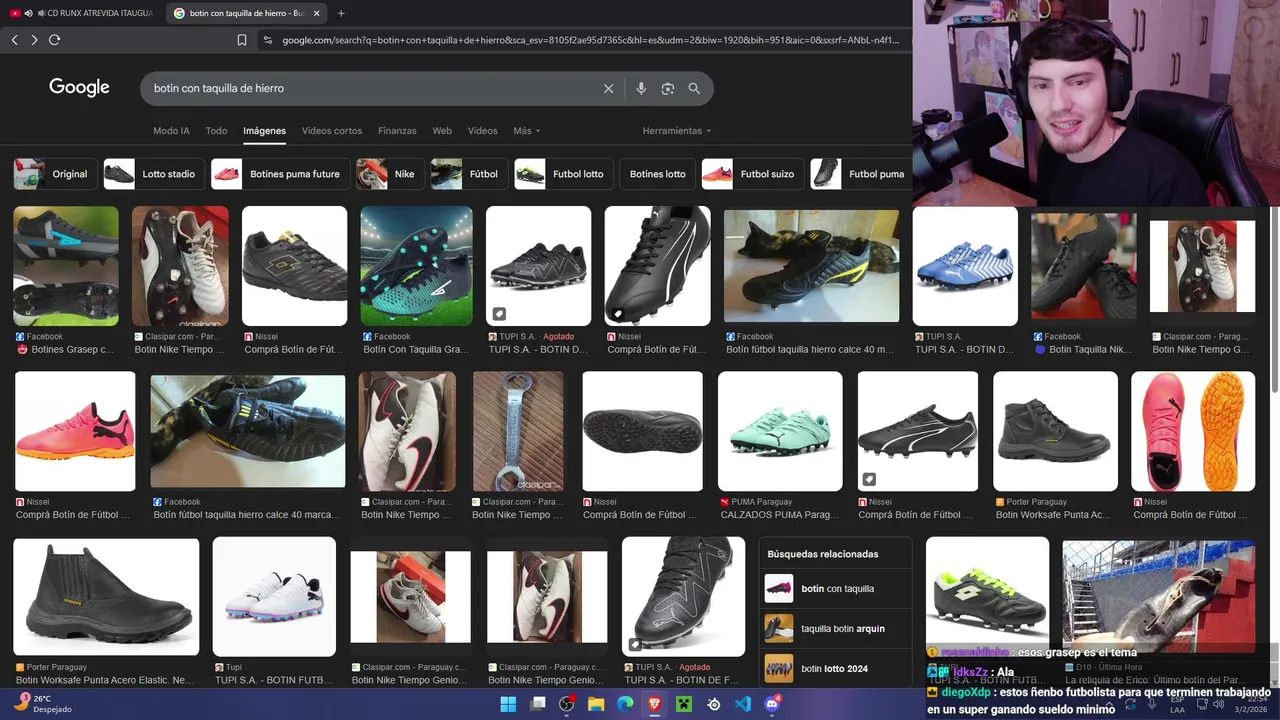
Task: Open white TUPI S.A. - BOTIN FUTB... image
Action: 274,597
